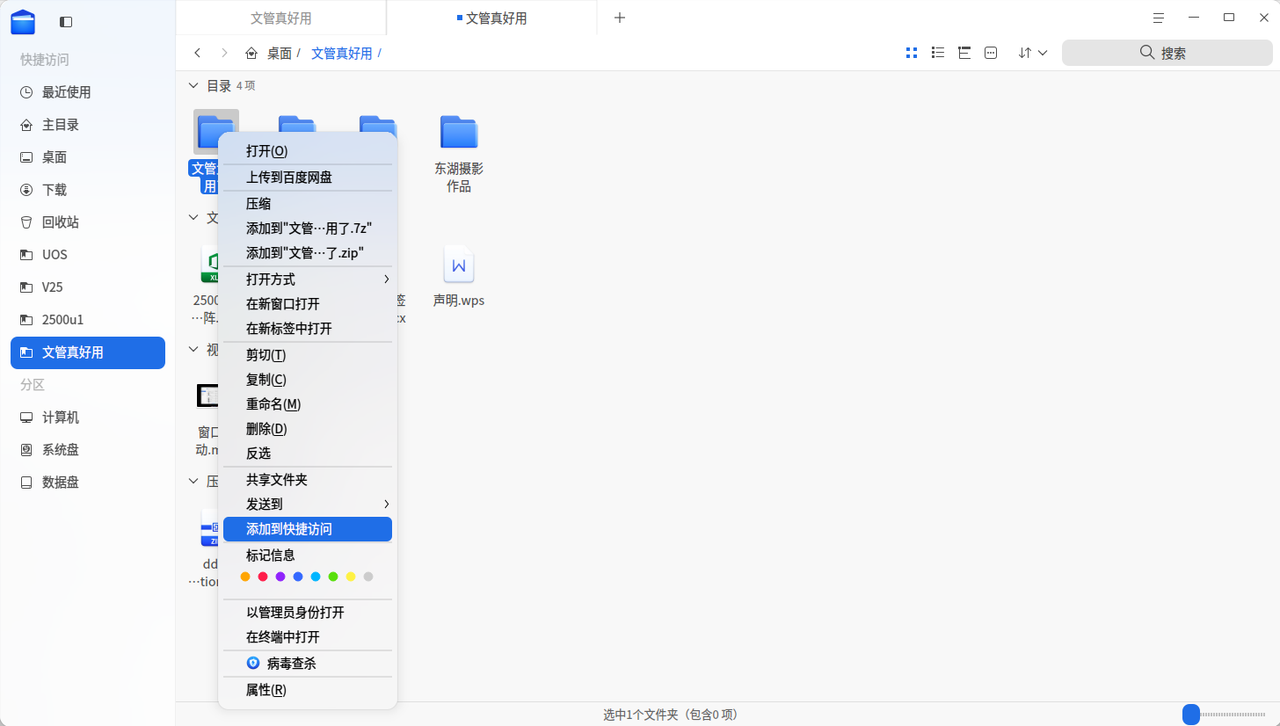Click the 下载 download icon in sidebar
Image resolution: width=1280 pixels, height=726 pixels.
click(27, 190)
